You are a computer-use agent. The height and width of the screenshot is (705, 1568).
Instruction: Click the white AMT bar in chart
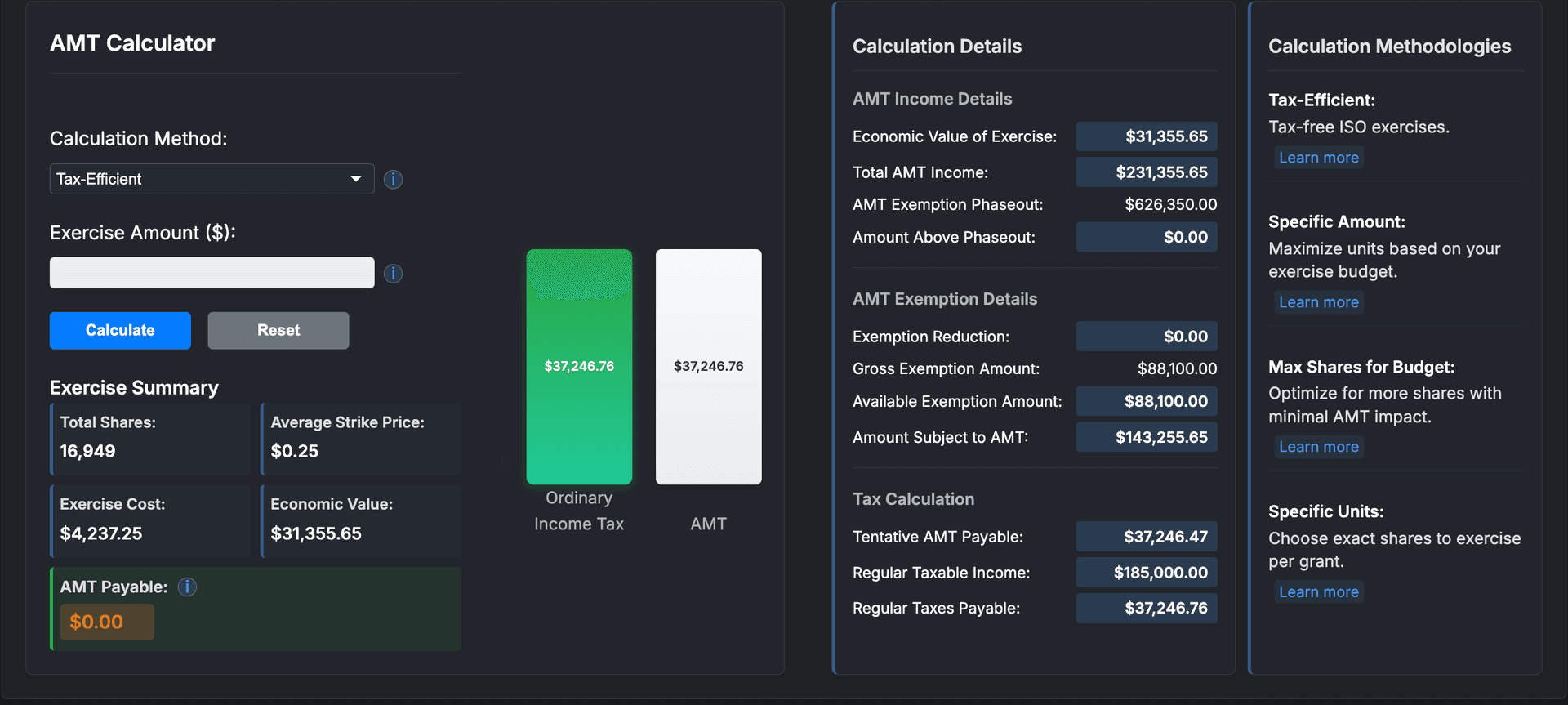[708, 366]
